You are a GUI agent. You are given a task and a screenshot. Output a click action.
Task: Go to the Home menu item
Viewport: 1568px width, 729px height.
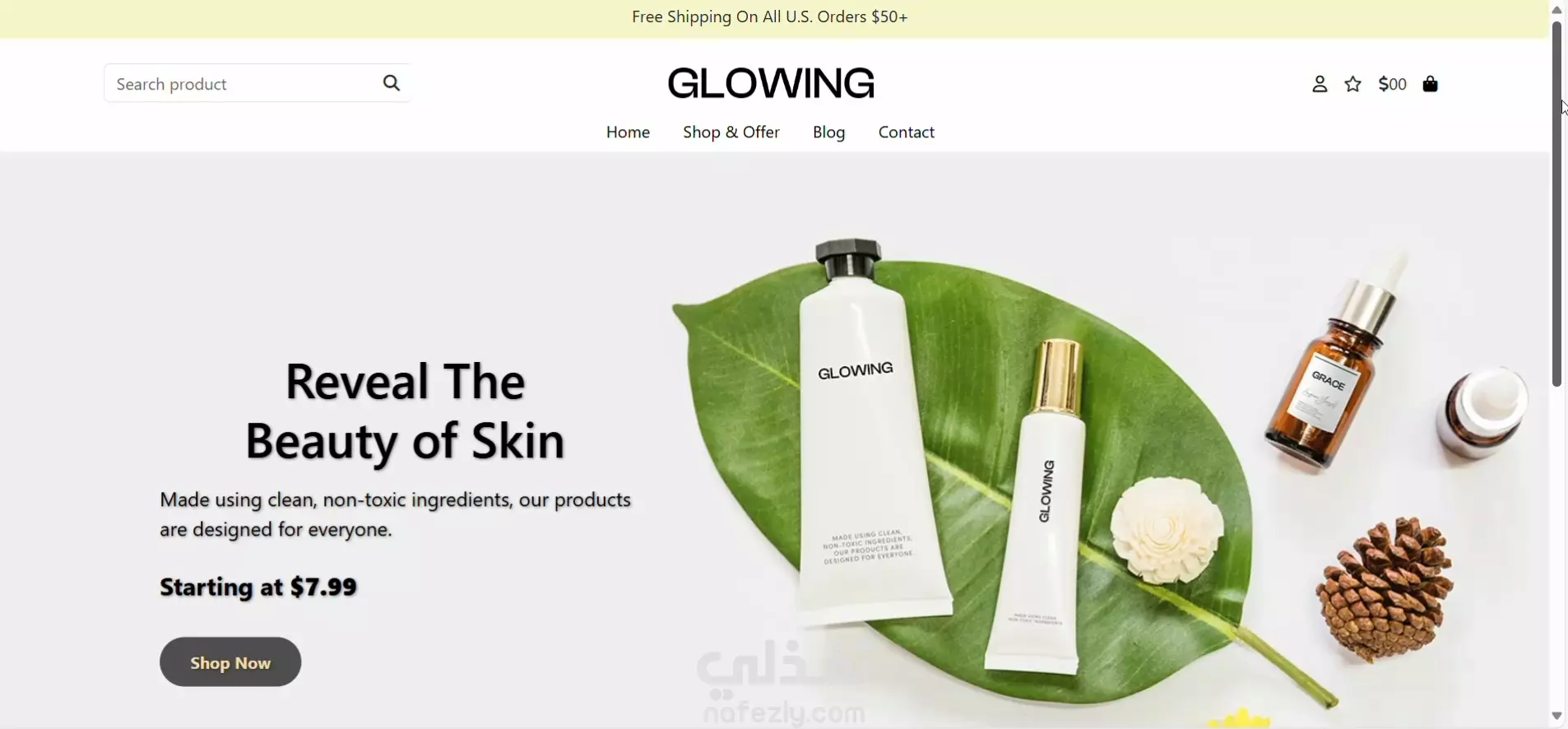pyautogui.click(x=628, y=132)
